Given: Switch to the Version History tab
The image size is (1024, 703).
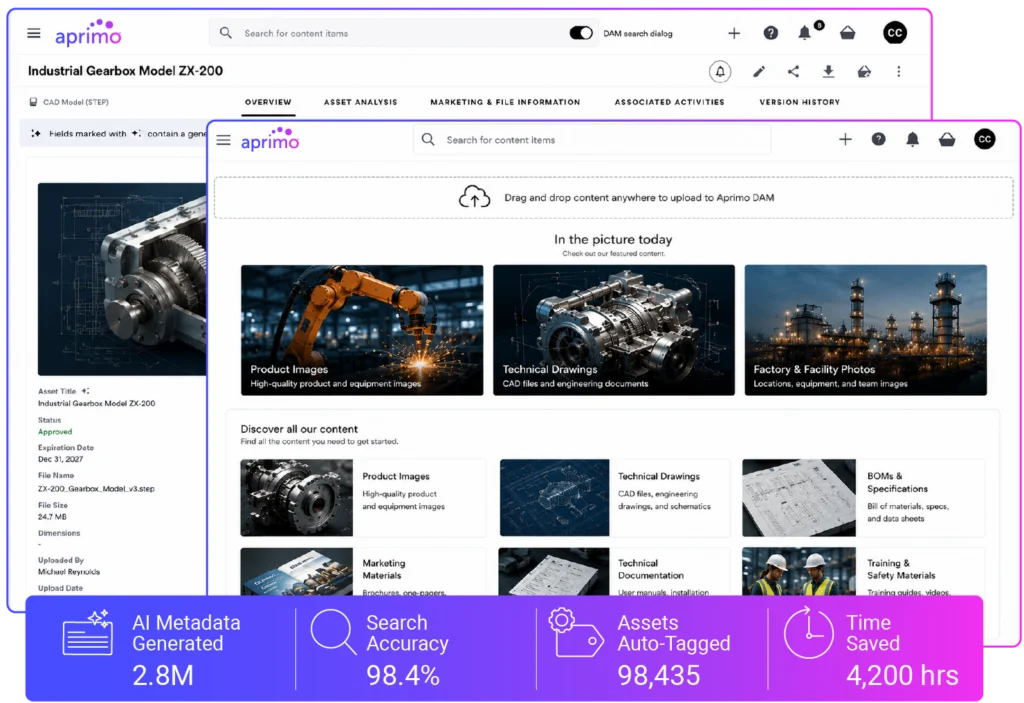Looking at the screenshot, I should (799, 102).
